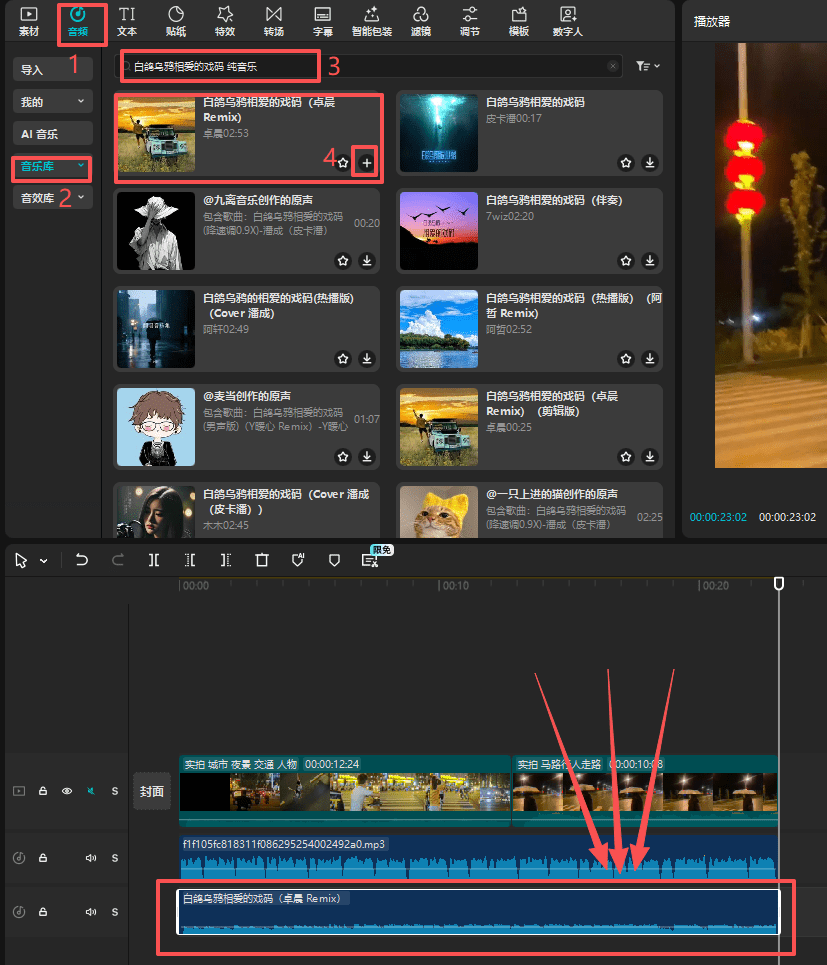The image size is (827, 965).
Task: Unmute the video track's original audio
Action: tap(90, 791)
